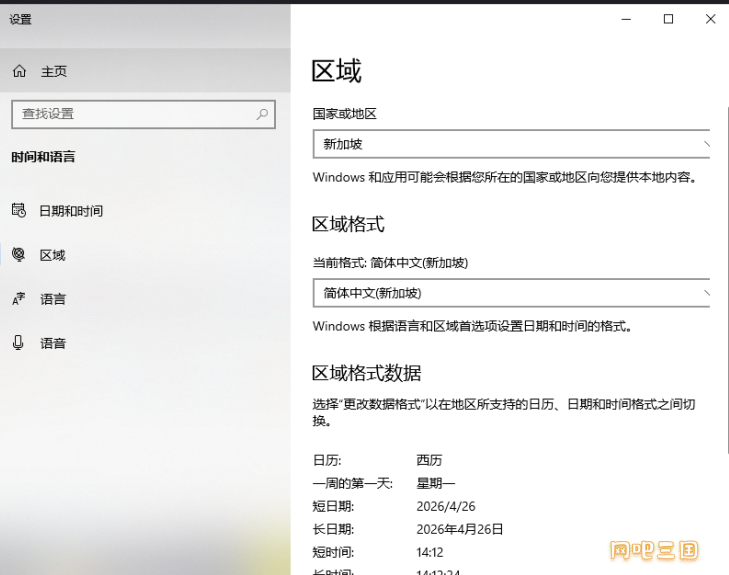Screen dimensions: 729x575
Task: Click the chevron of the 新加坡 country dropdown
Action: pos(707,144)
